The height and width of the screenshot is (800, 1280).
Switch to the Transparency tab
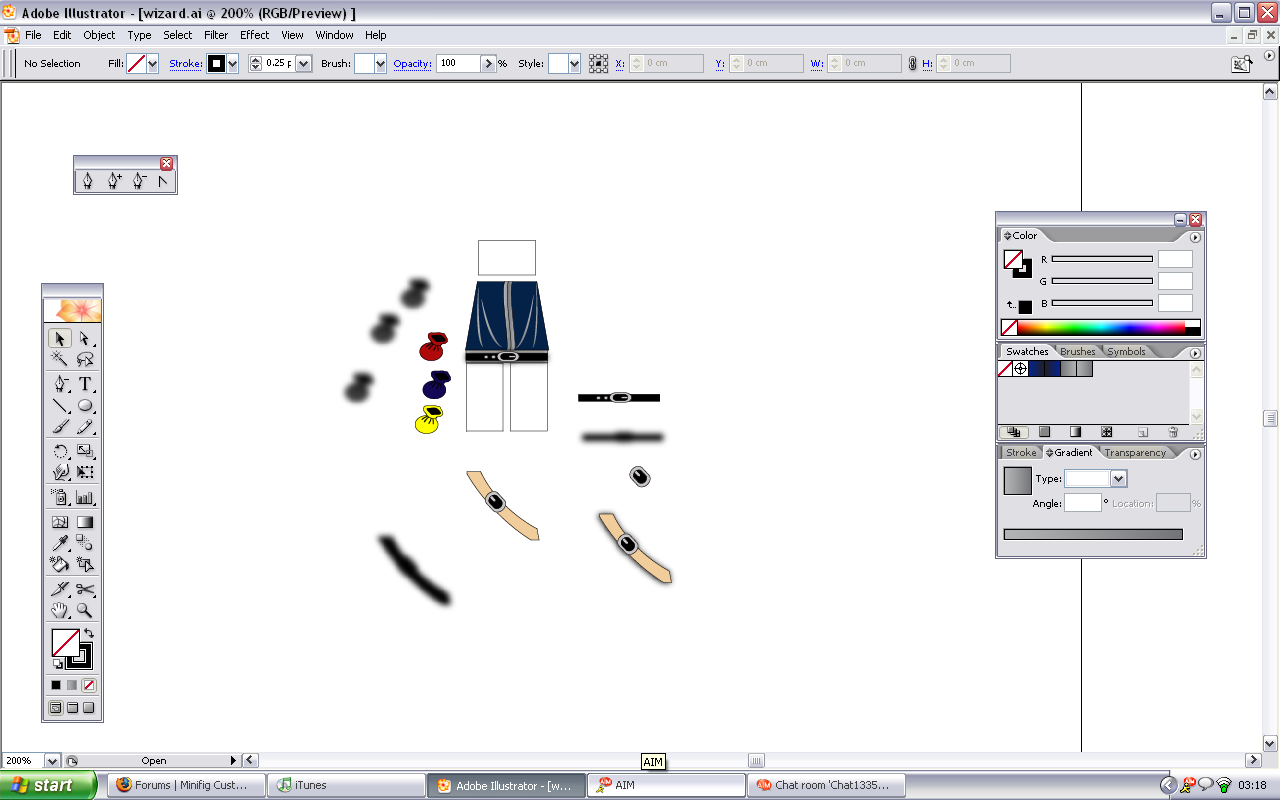point(1135,453)
